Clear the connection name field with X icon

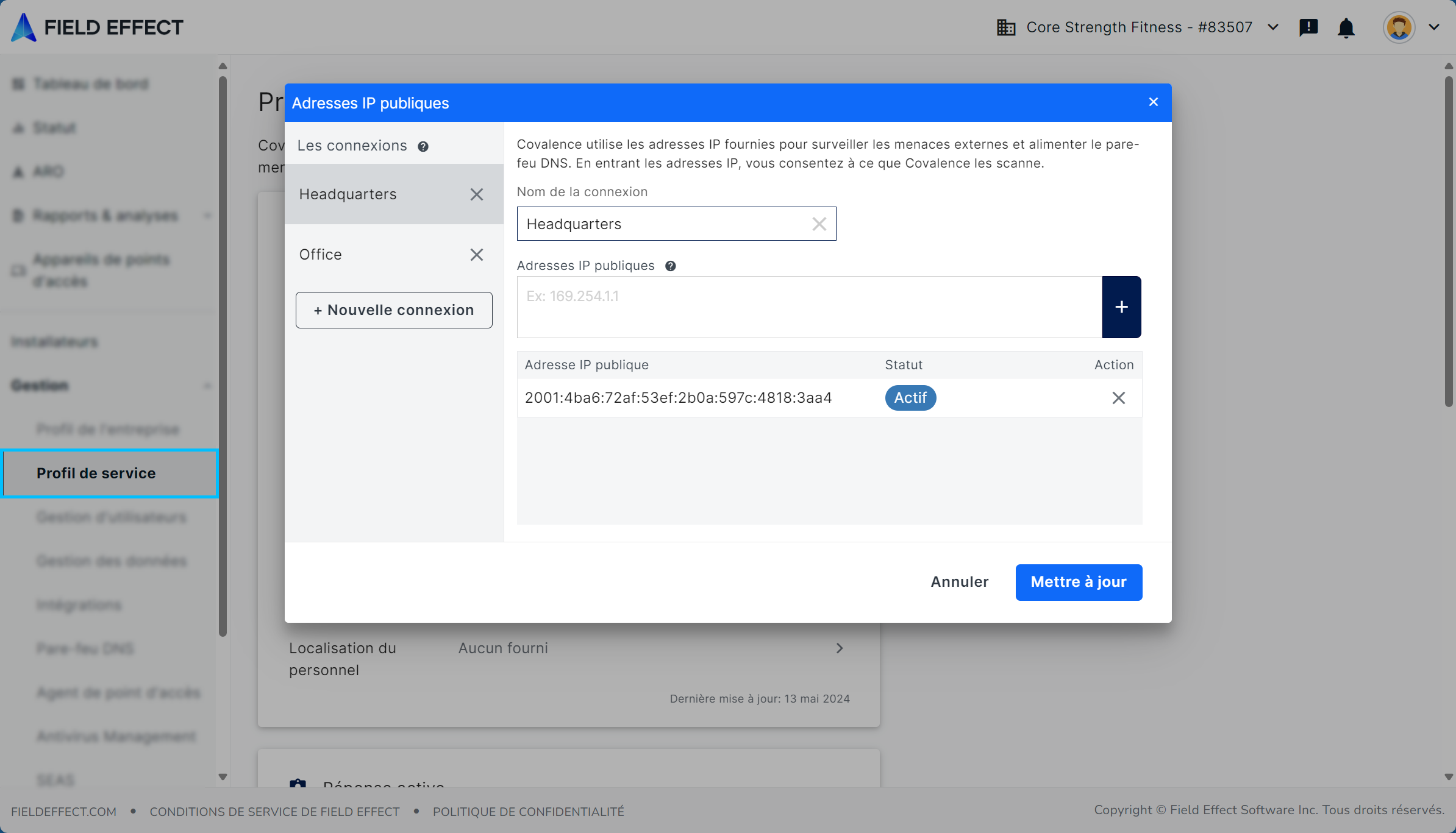819,224
